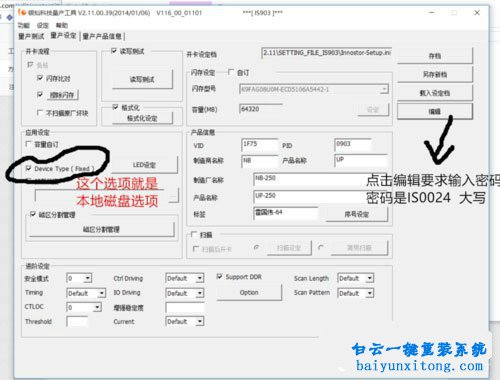This screenshot has height=380, width=500.
Task: Click the 制造商名称 field containing NB
Action: pos(260,161)
